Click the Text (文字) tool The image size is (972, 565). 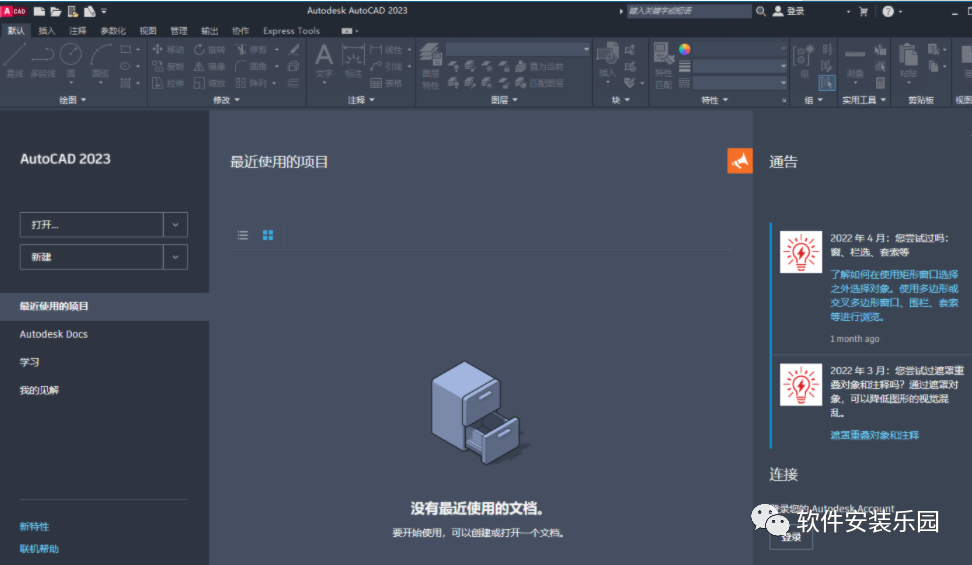click(x=324, y=61)
